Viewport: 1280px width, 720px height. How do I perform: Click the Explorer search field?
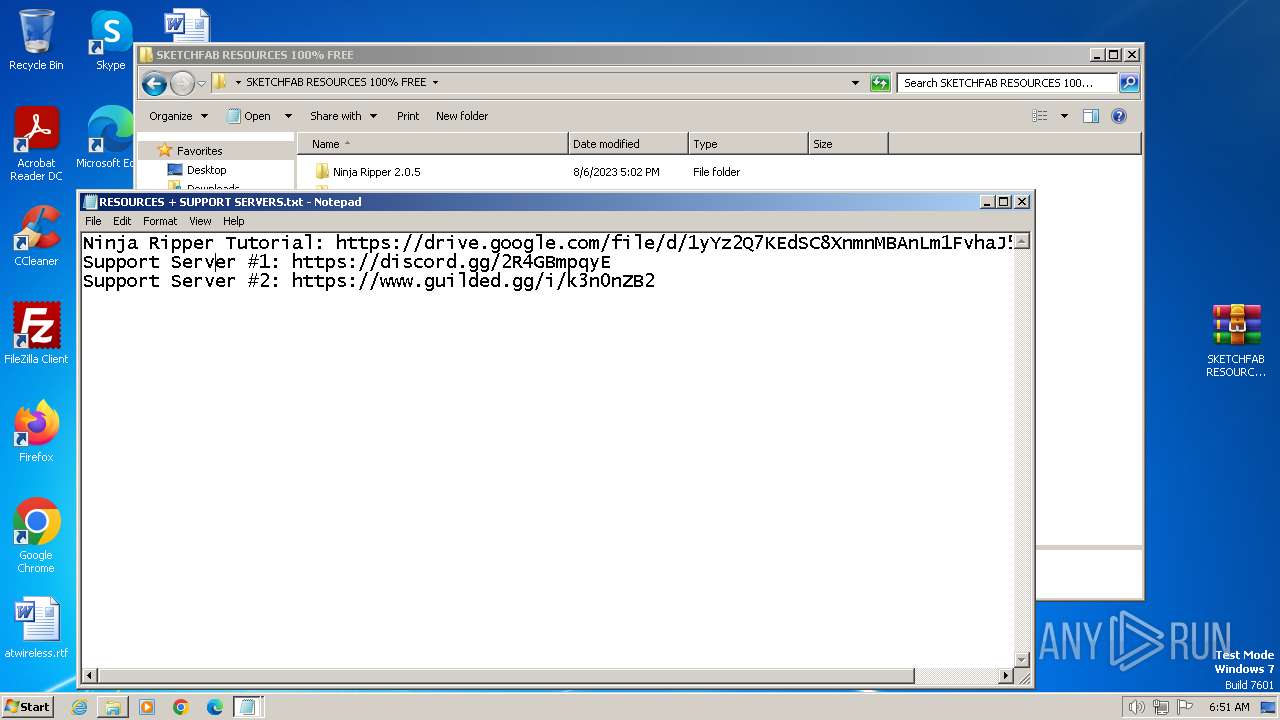(x=1007, y=83)
